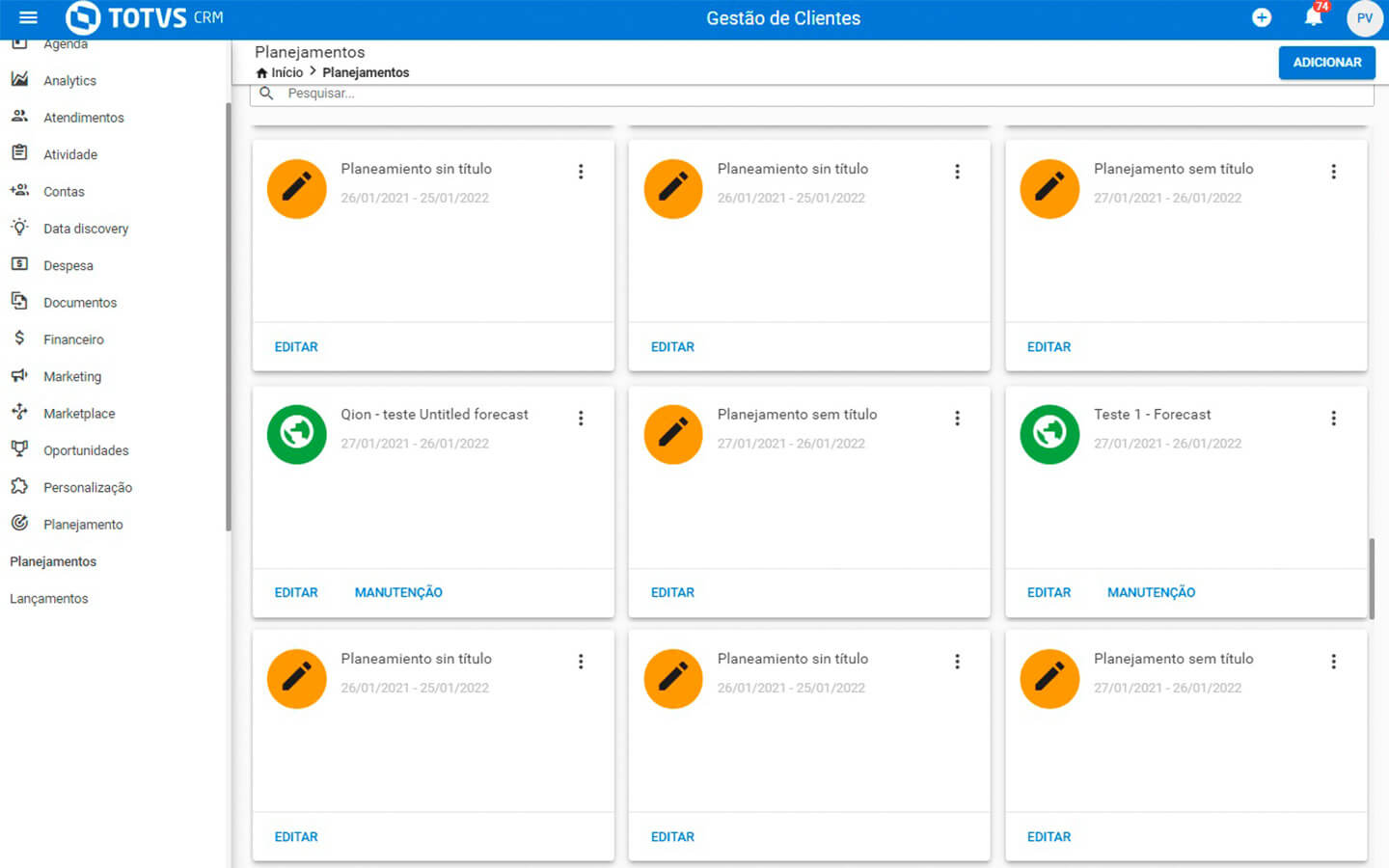1389x868 pixels.
Task: Select Planejamentos in the sidebar submenu
Action: 53,561
